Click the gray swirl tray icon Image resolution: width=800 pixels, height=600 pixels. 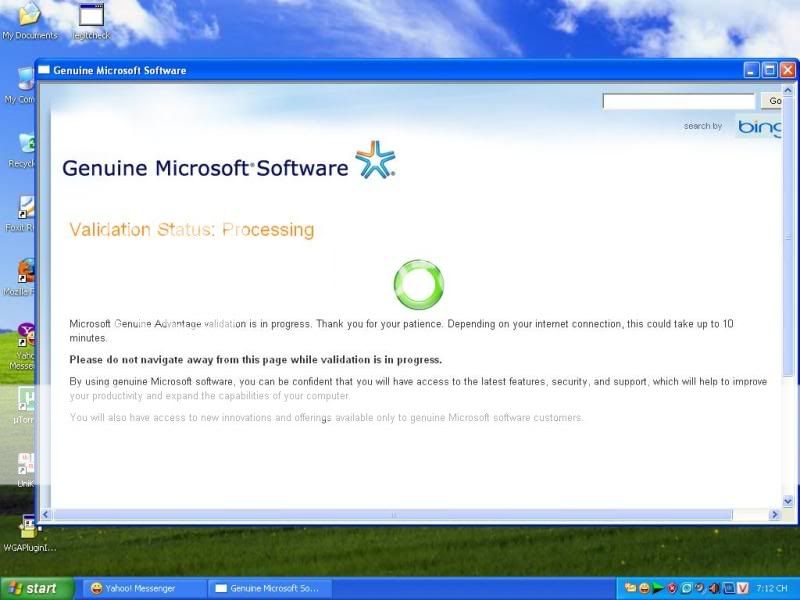(699, 588)
